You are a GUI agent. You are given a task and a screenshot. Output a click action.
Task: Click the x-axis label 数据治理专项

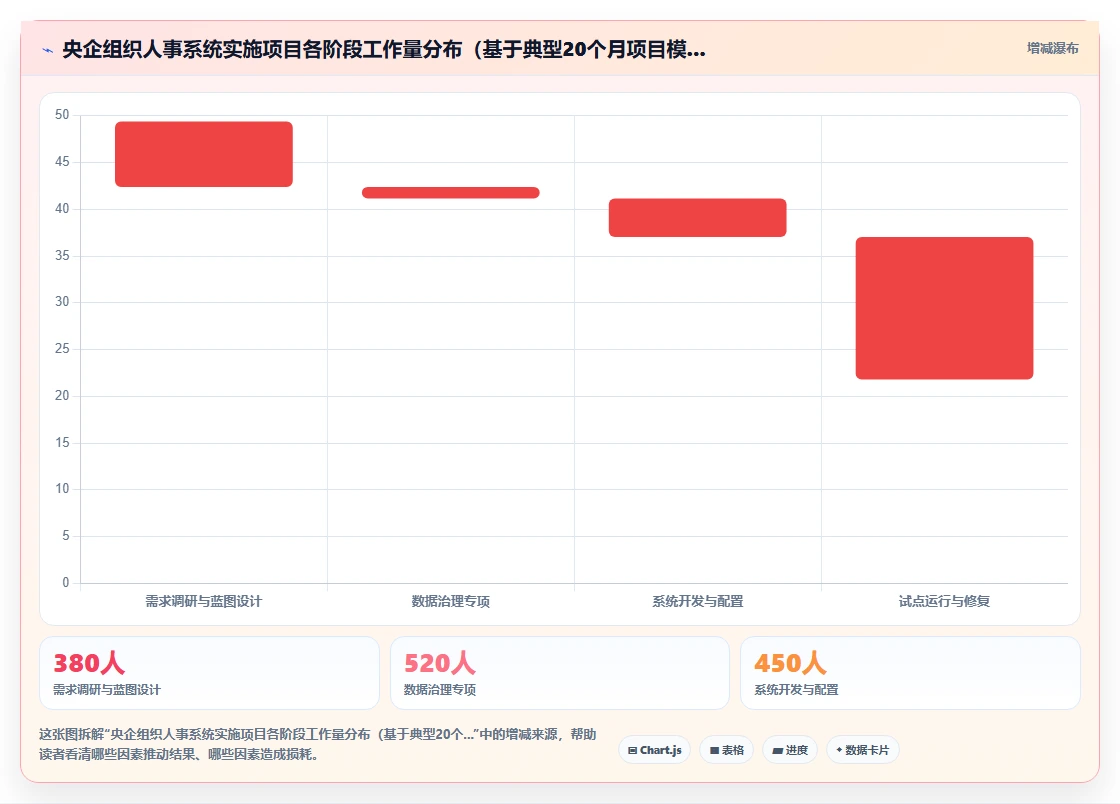(451, 601)
